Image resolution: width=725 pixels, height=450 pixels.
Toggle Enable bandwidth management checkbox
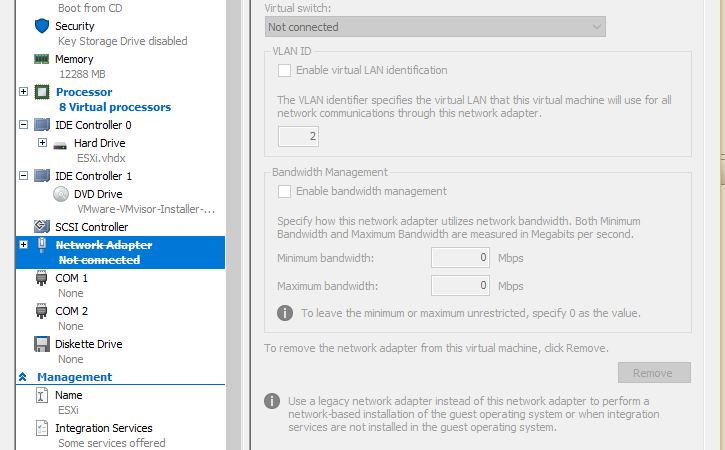click(285, 191)
